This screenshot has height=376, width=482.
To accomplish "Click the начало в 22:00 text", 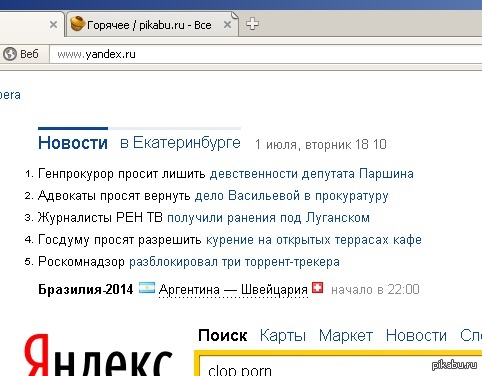I will click(375, 289).
